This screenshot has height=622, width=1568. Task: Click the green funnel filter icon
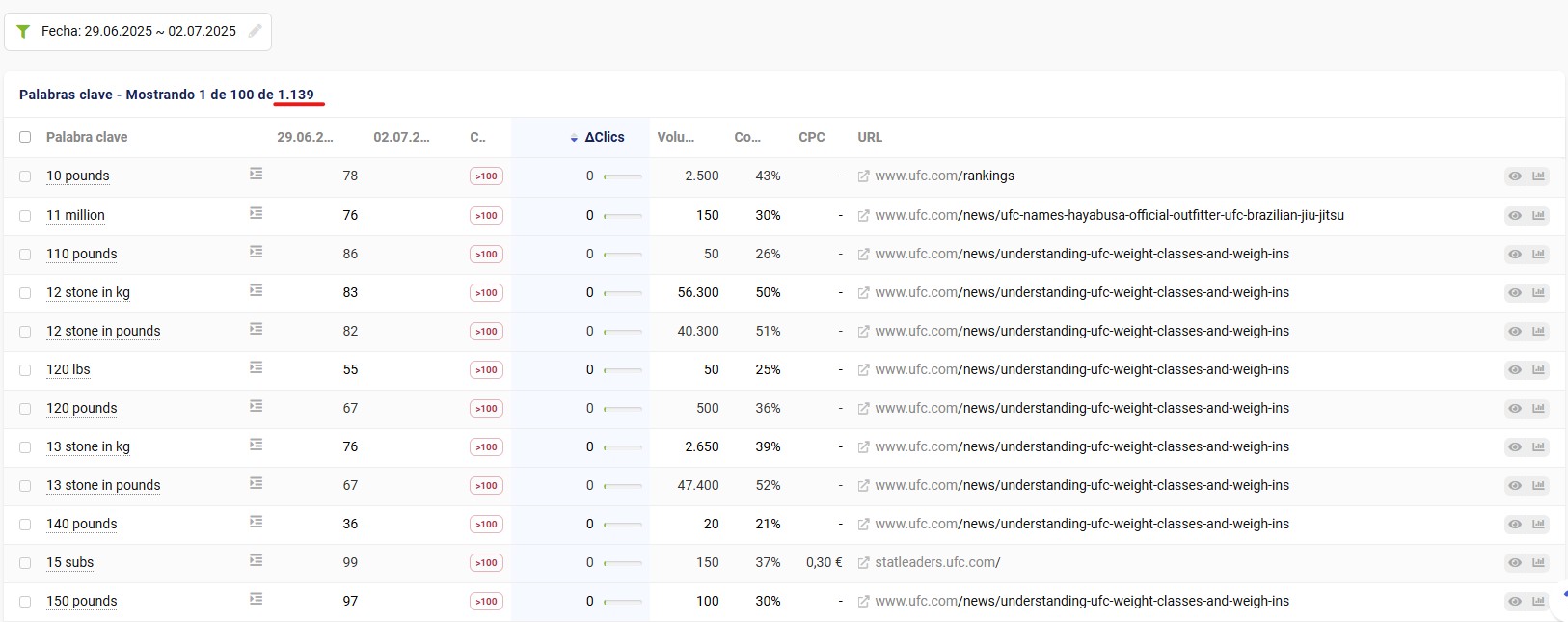[x=23, y=32]
